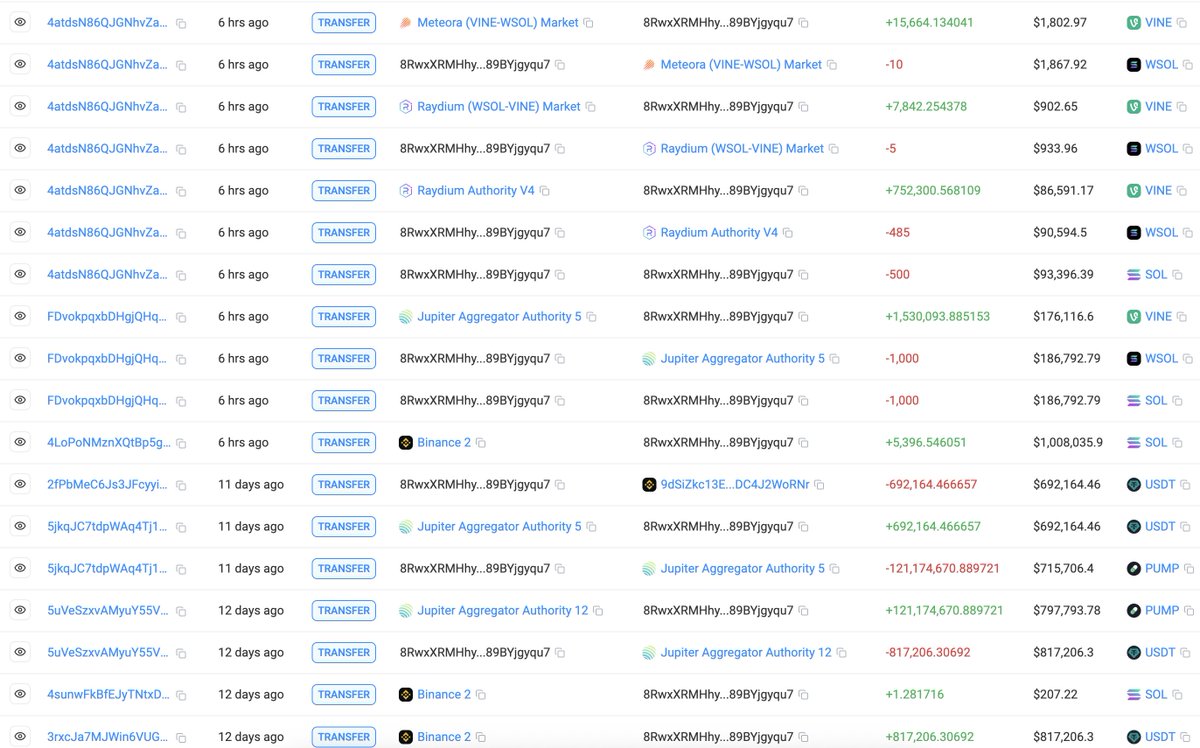Click PUMP token logo in $797,793.78 row
This screenshot has width=1200, height=748.
click(1134, 610)
